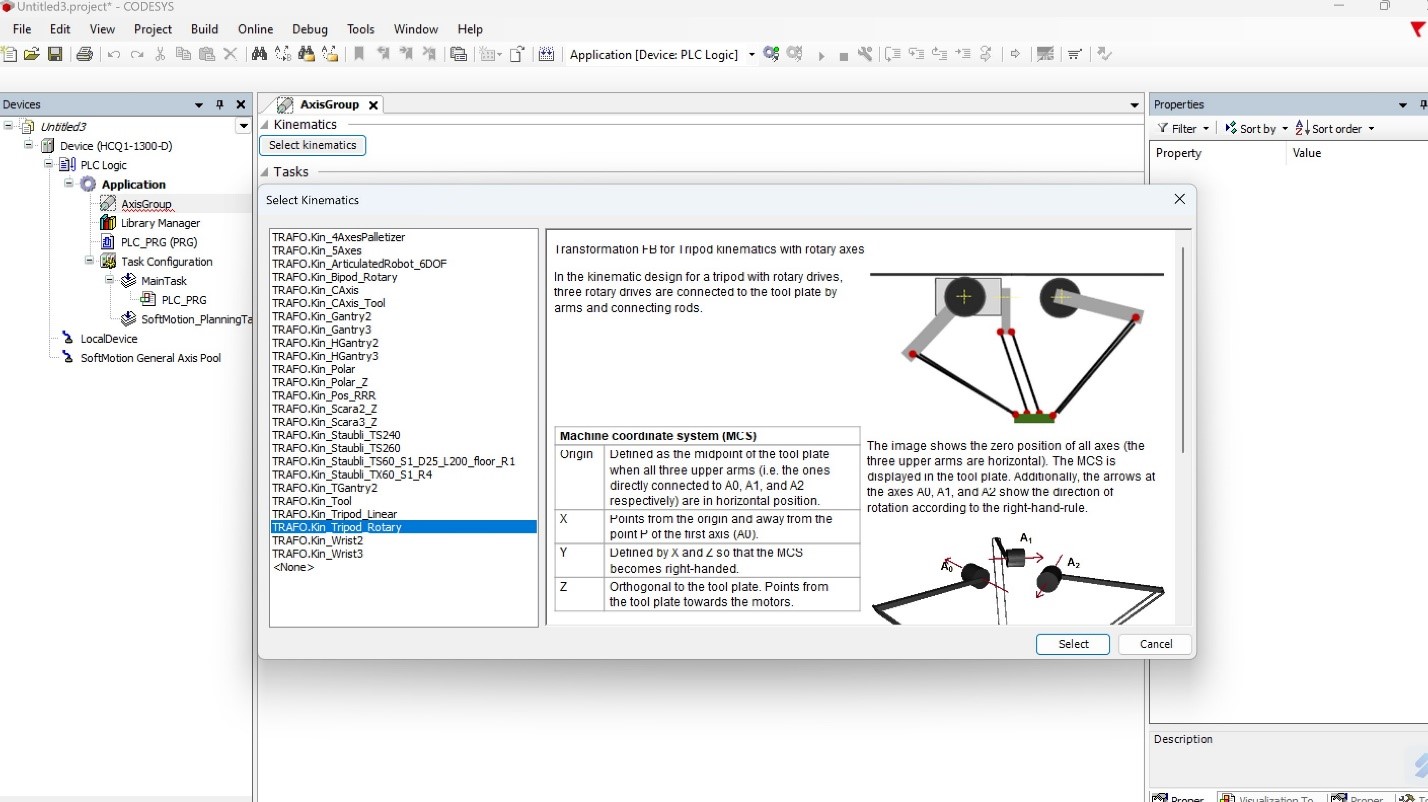
Task: Click the AxisGroup icon in device tree
Action: coord(108,204)
